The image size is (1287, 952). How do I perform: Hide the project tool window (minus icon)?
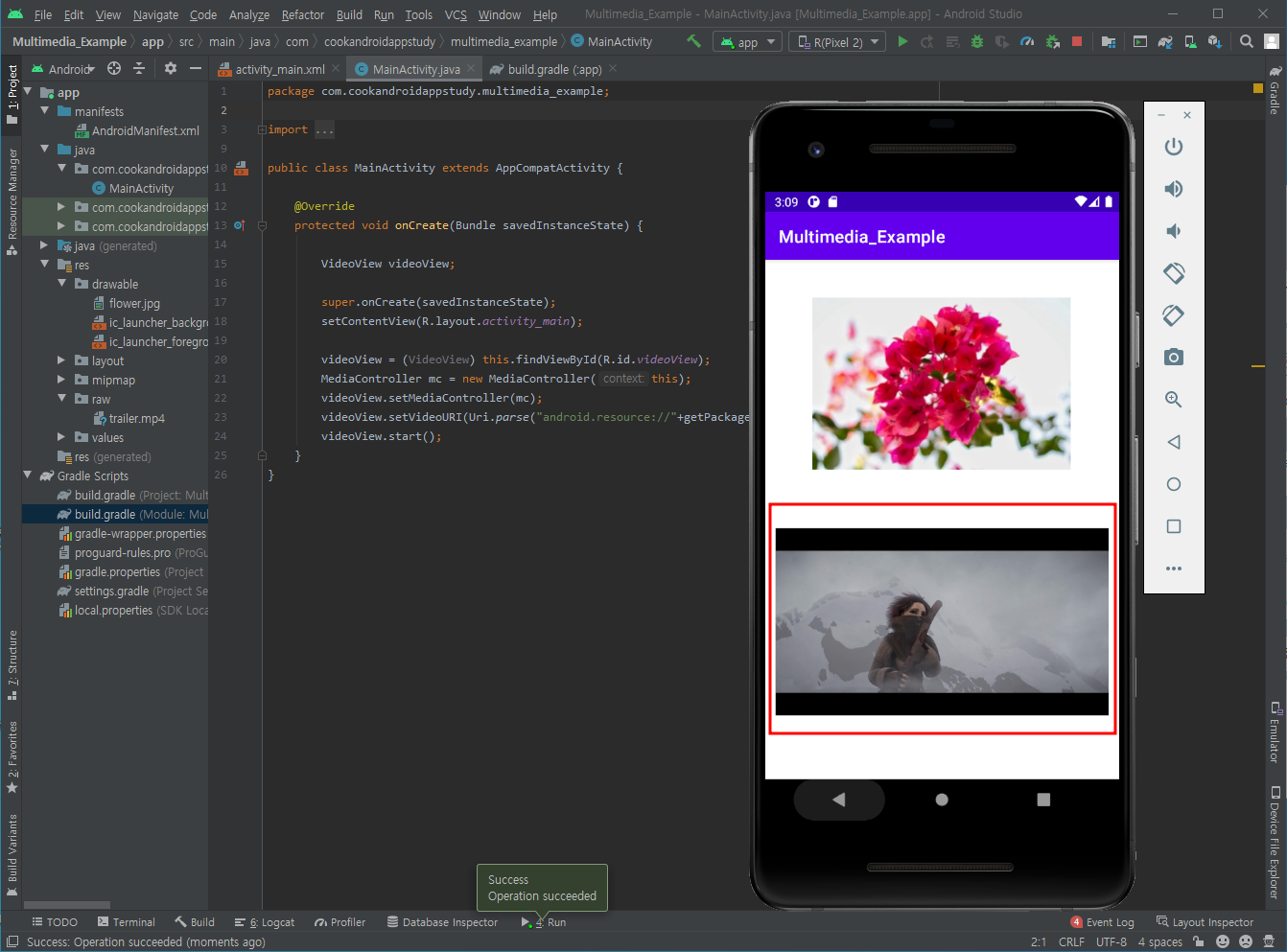tap(196, 68)
